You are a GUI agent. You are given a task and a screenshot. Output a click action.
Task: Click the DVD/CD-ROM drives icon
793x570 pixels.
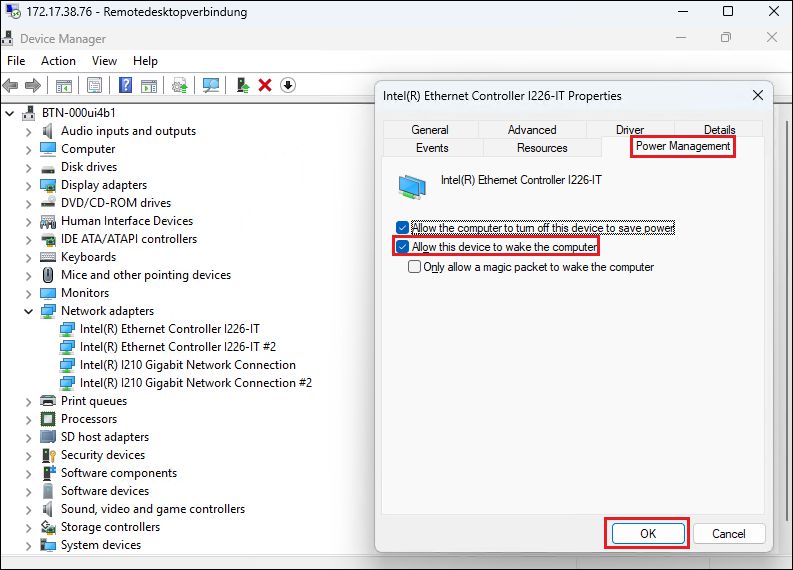click(x=48, y=202)
